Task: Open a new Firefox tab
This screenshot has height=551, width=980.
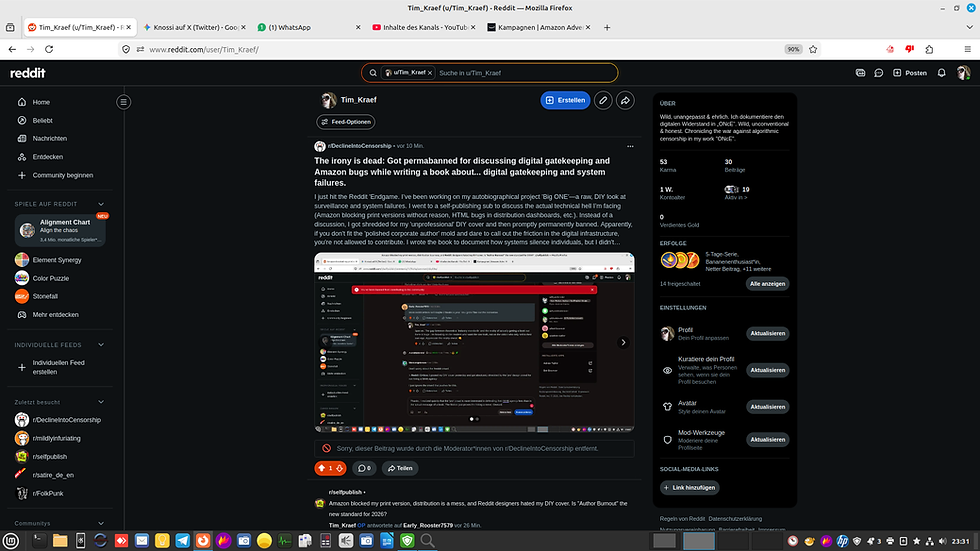Action: 607,27
